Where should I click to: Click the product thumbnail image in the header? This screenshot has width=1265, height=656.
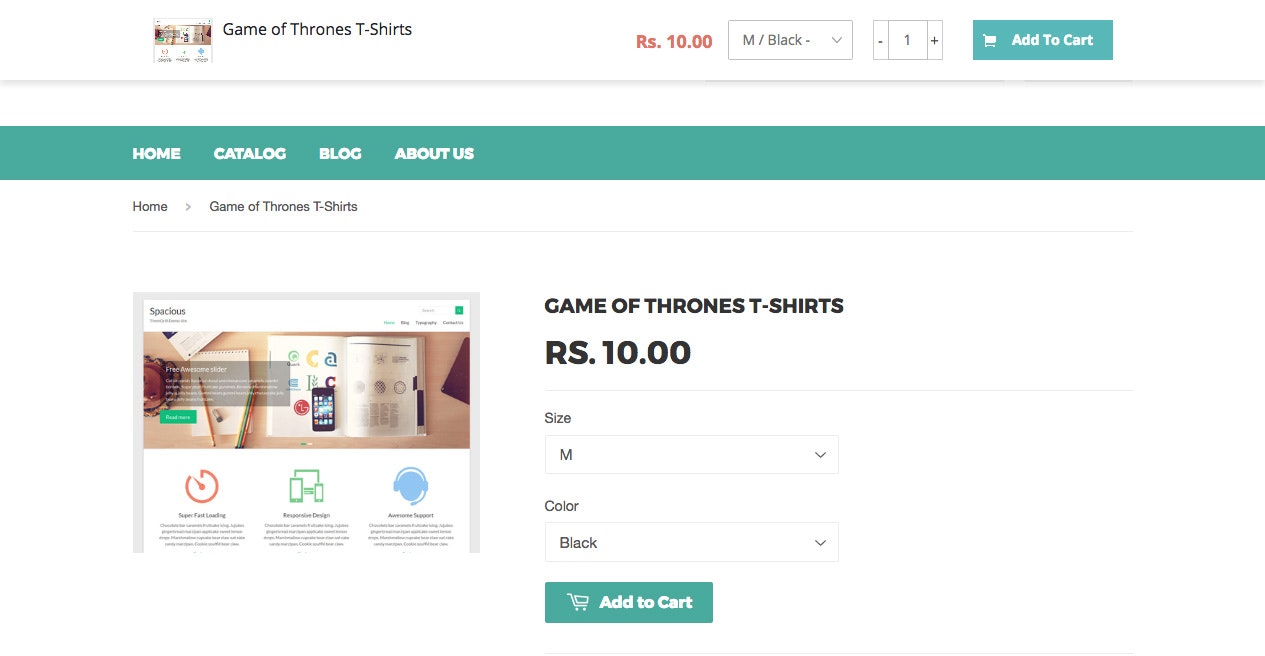click(x=182, y=40)
